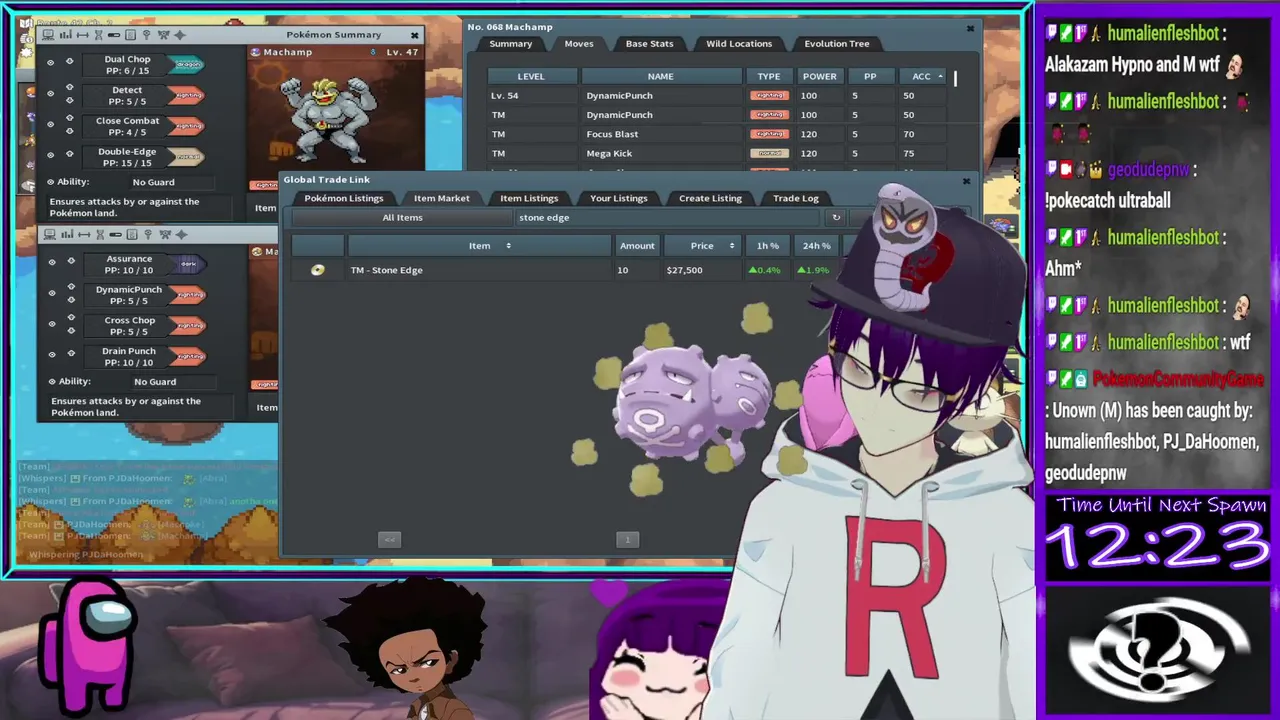Toggle eye icon beside Drain Punch
Image resolution: width=1280 pixels, height=720 pixels.
52,354
